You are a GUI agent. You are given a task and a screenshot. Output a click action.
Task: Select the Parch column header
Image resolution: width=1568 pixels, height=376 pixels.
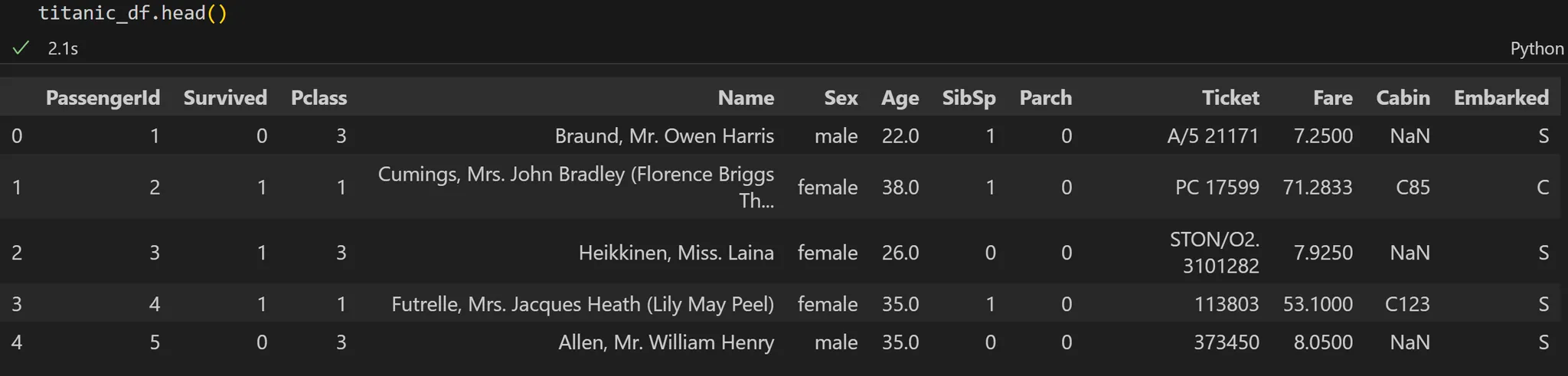(1045, 98)
